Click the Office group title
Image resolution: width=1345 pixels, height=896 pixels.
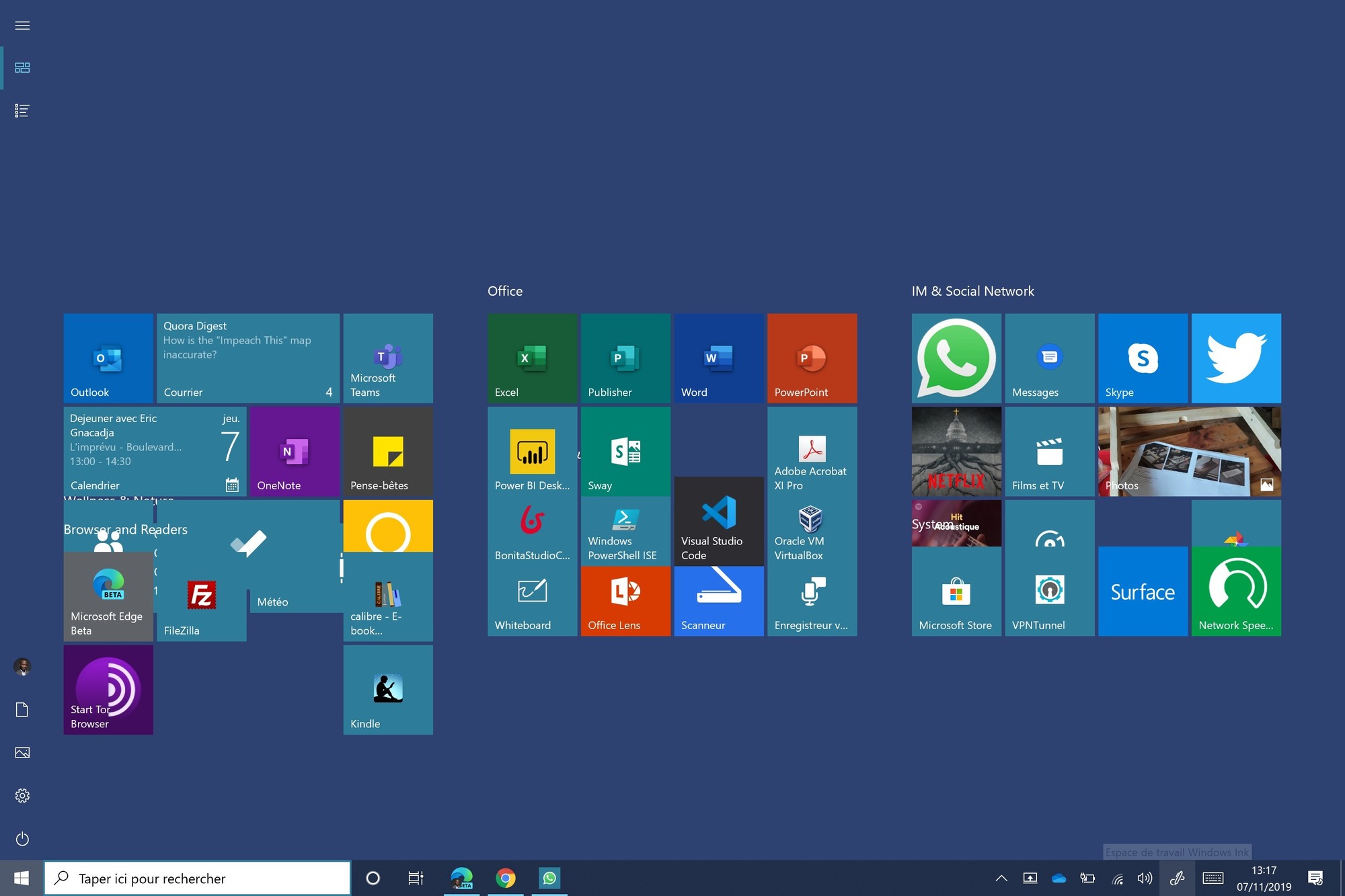(x=505, y=291)
